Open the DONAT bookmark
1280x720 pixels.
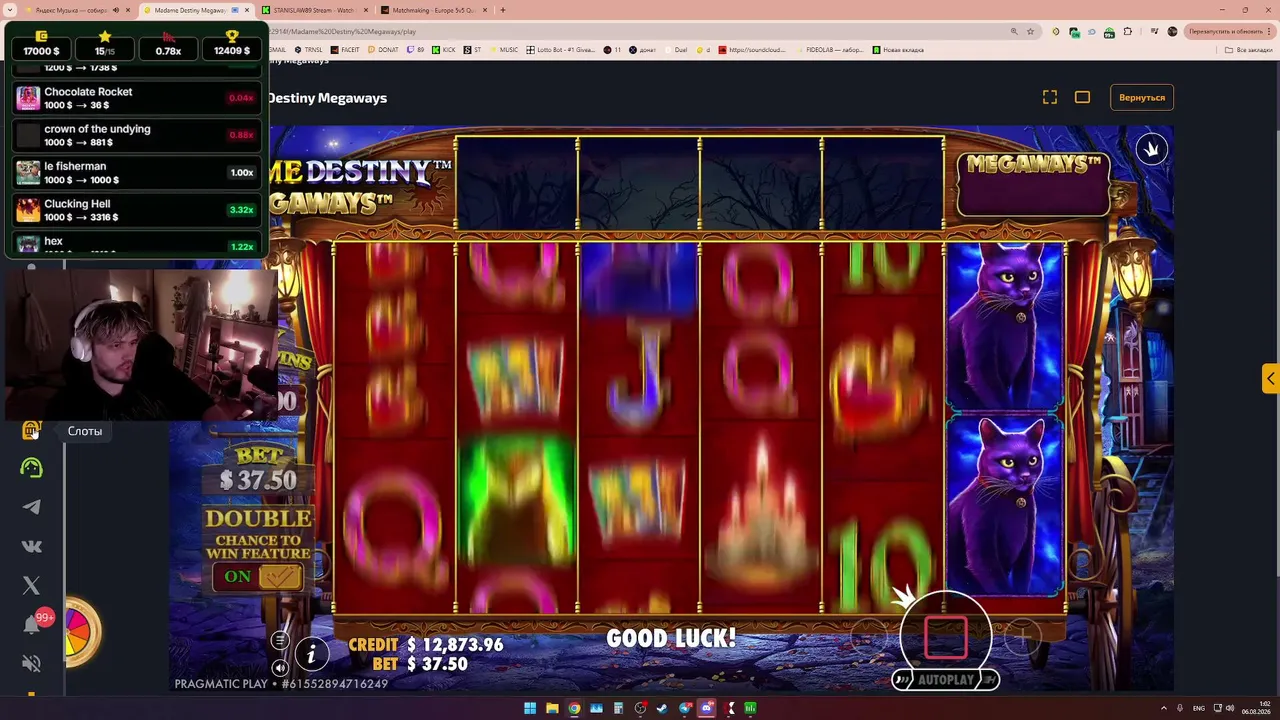tap(383, 50)
